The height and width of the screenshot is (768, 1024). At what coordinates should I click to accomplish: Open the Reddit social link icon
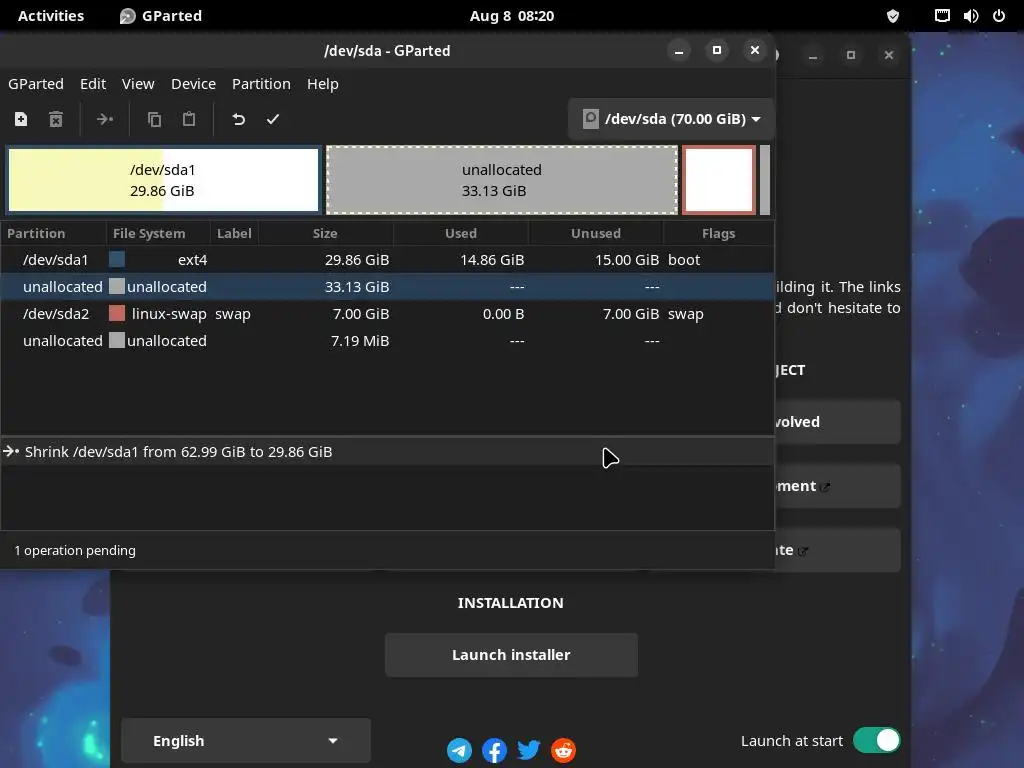(x=564, y=750)
